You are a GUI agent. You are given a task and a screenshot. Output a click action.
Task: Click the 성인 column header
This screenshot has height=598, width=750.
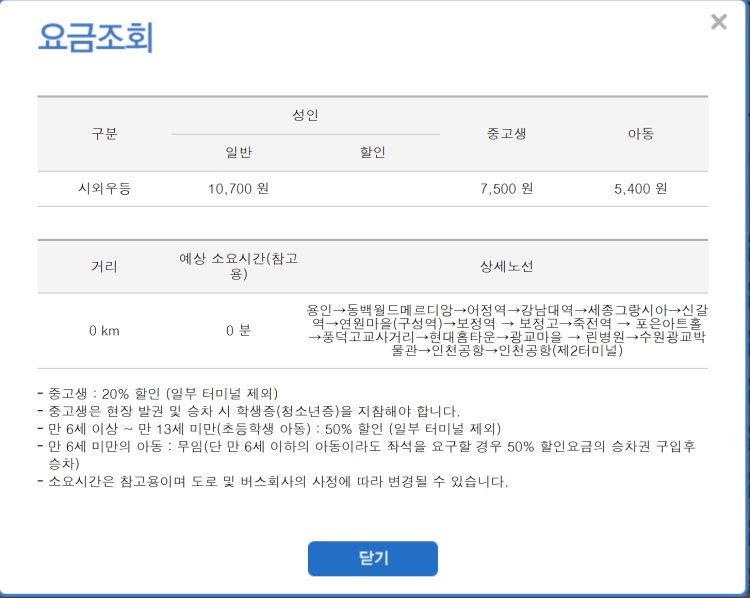305,116
